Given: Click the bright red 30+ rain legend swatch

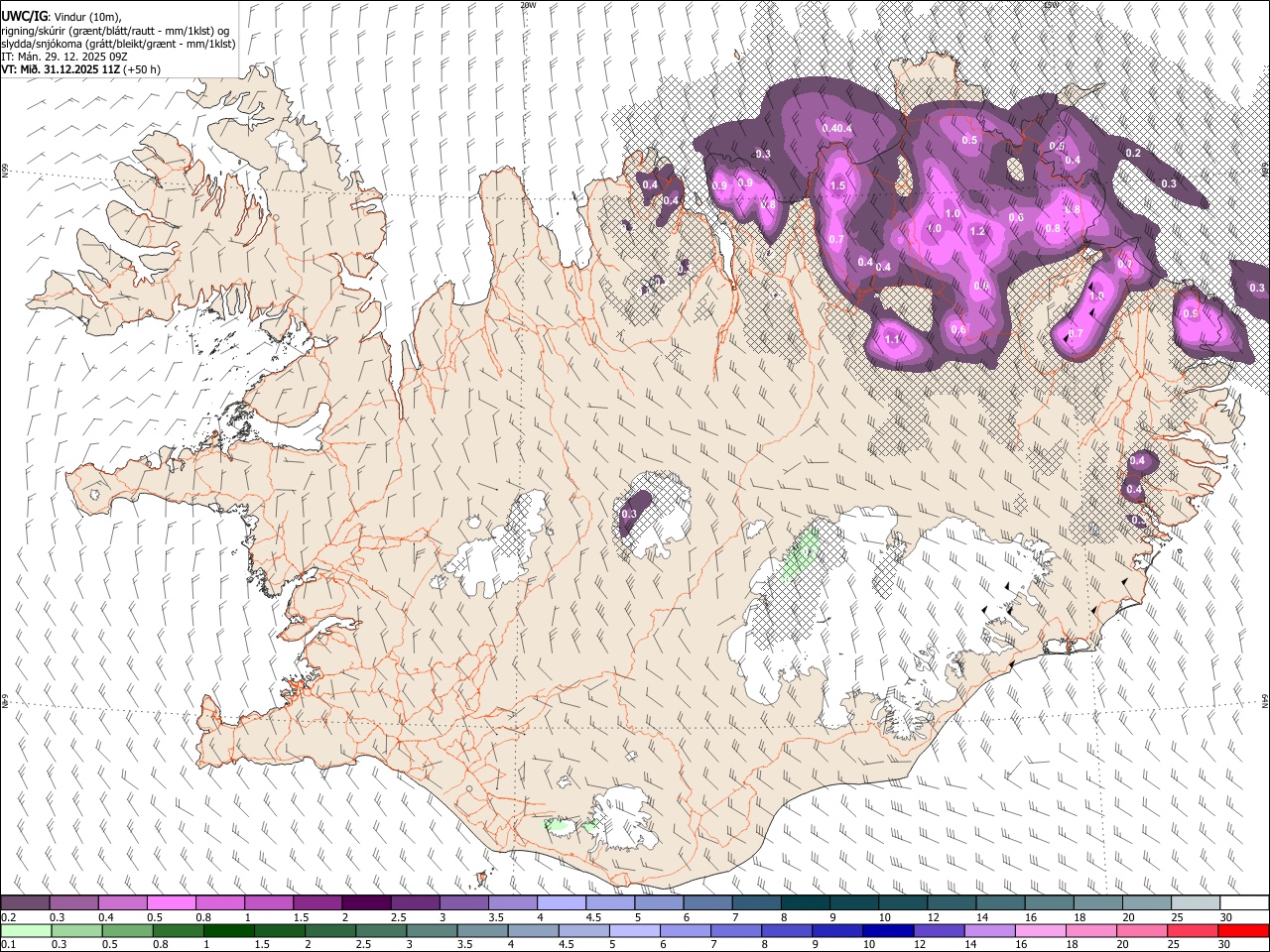Looking at the screenshot, I should coord(1244,930).
